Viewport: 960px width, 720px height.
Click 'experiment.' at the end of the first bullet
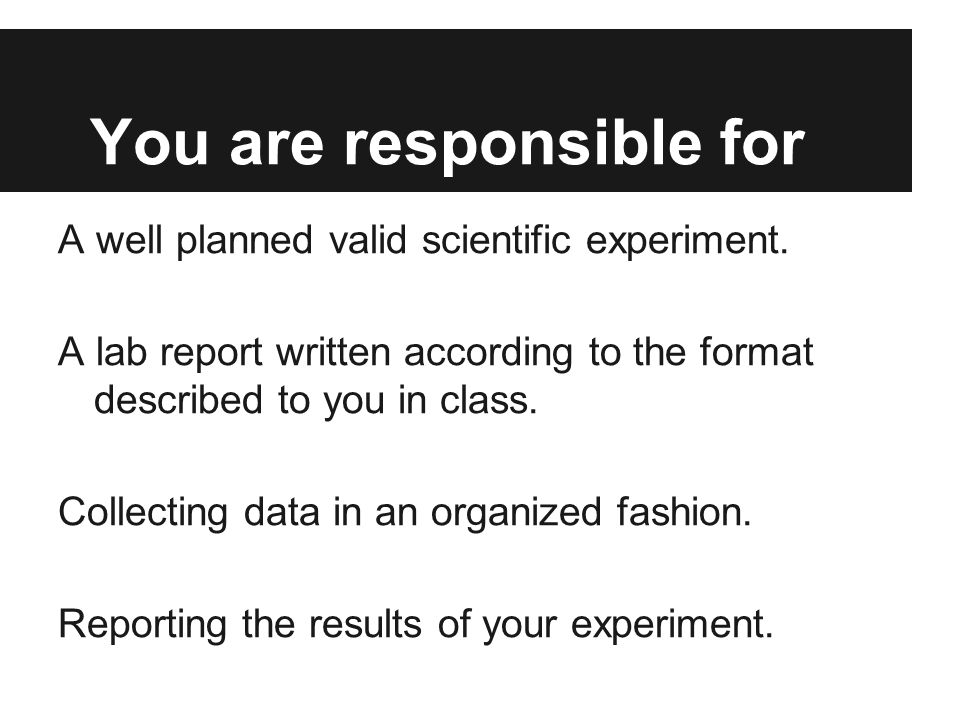tap(687, 241)
